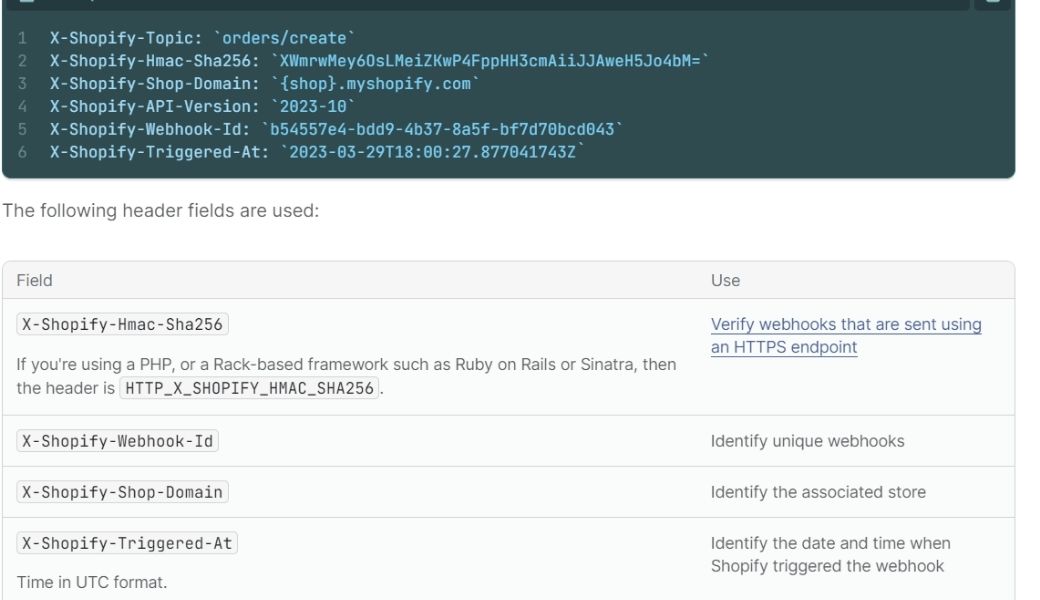Select the X-Shopify-Triggered-At timestamp code line
Viewport: 1040px width, 600px height.
coord(317,152)
